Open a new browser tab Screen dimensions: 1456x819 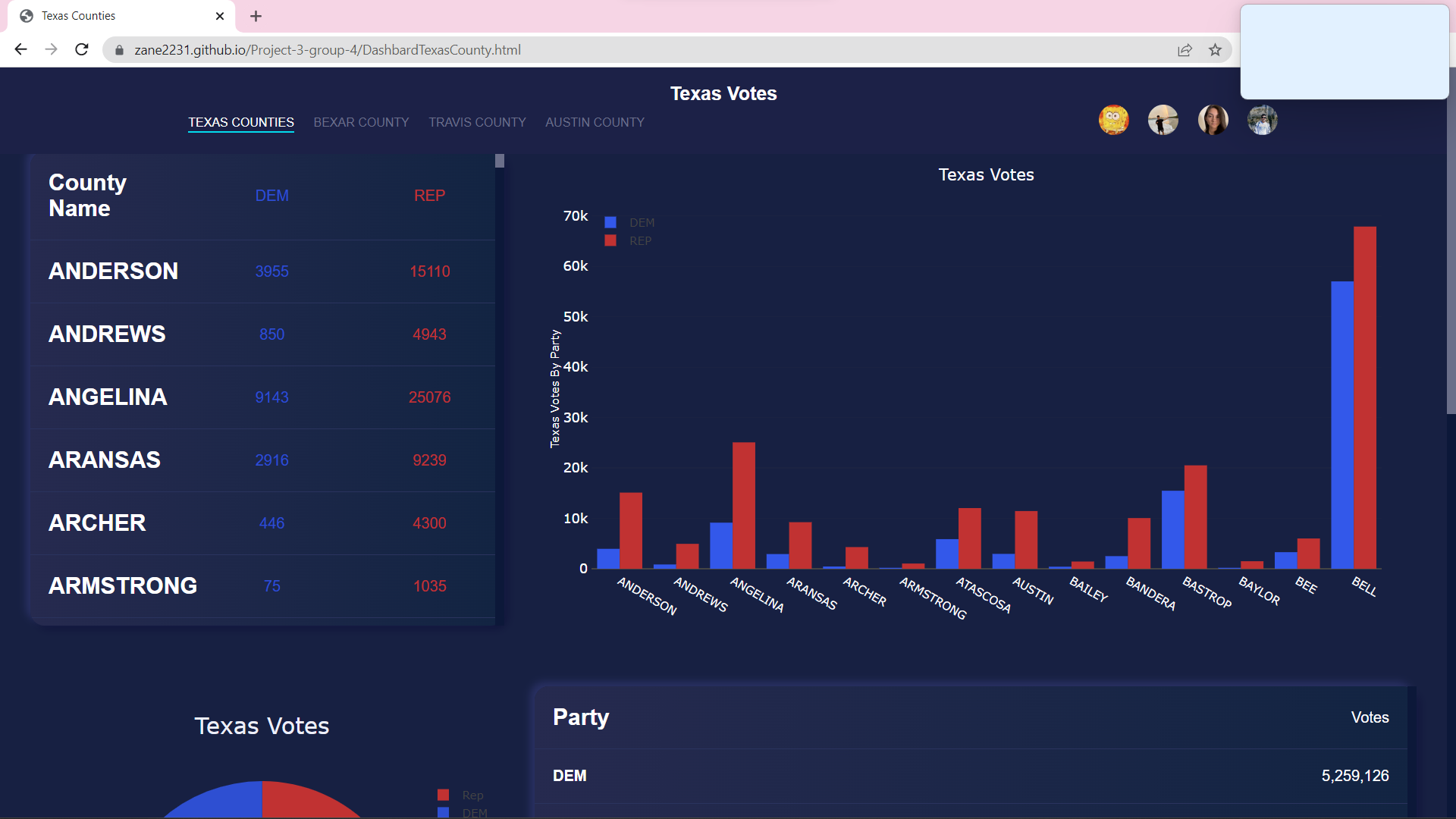(x=256, y=16)
